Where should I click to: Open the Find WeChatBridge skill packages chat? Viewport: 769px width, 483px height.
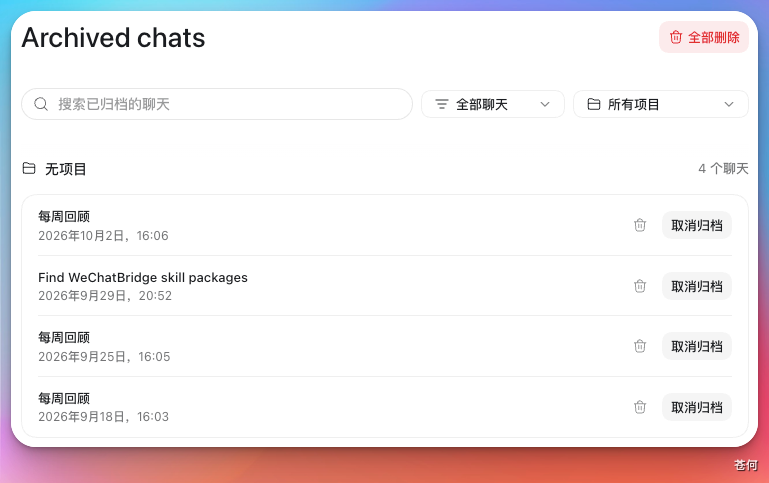pyautogui.click(x=143, y=278)
